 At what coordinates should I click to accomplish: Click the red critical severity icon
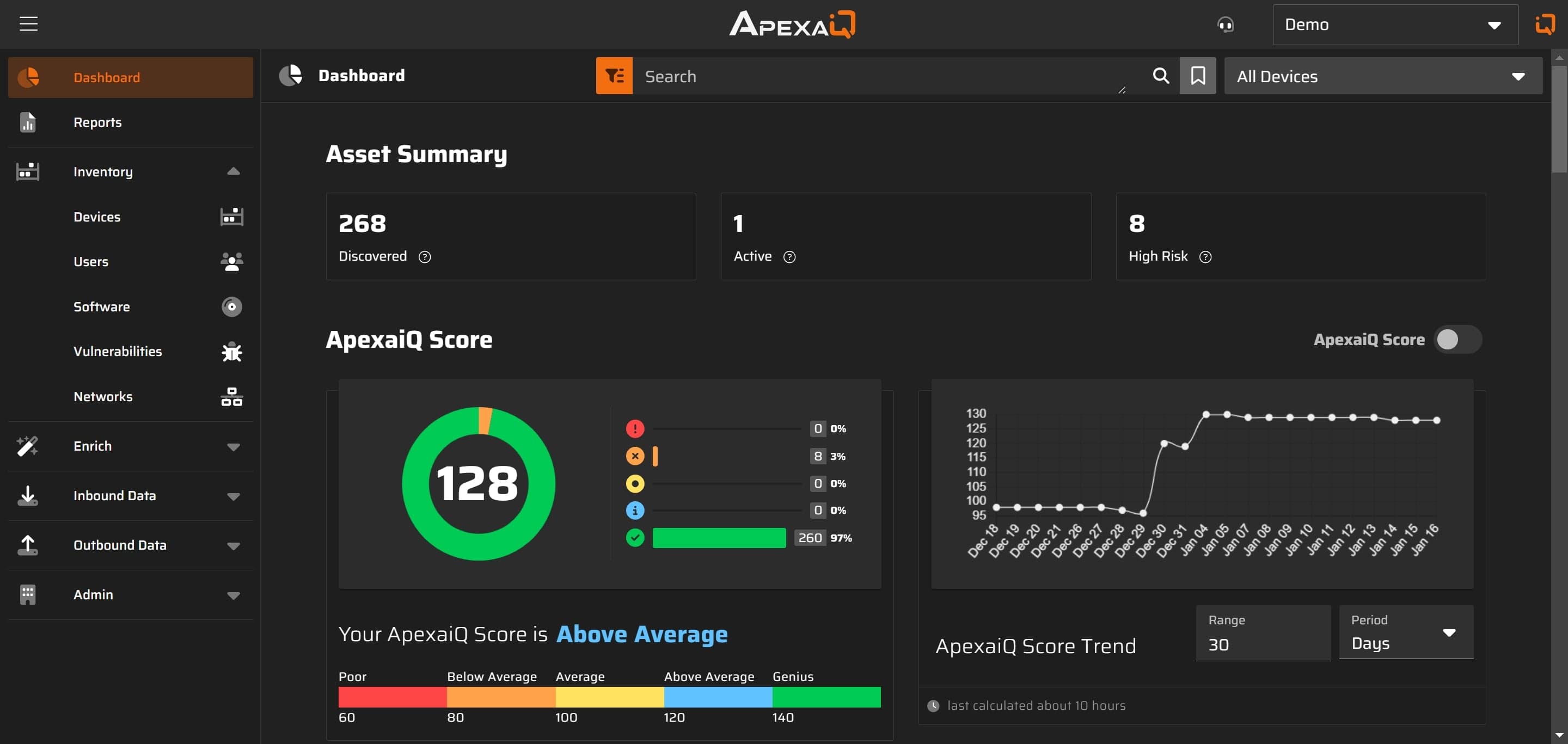635,429
